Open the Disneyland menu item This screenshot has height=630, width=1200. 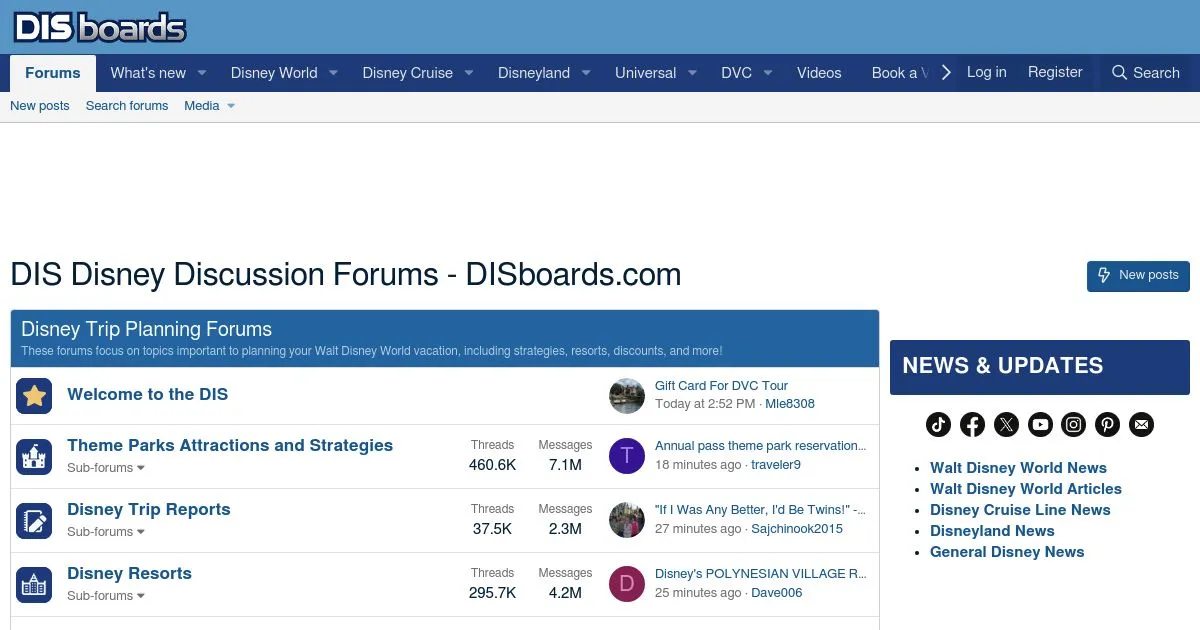click(534, 73)
